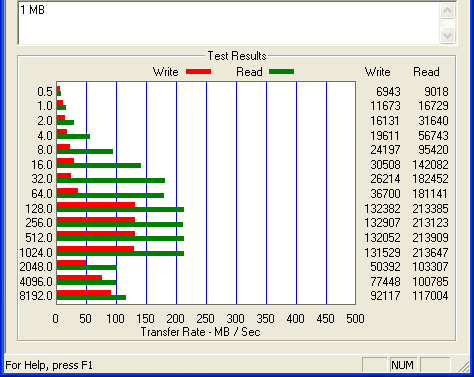Click the green read bar for 128.0
This screenshot has width=474, height=377.
pos(120,210)
